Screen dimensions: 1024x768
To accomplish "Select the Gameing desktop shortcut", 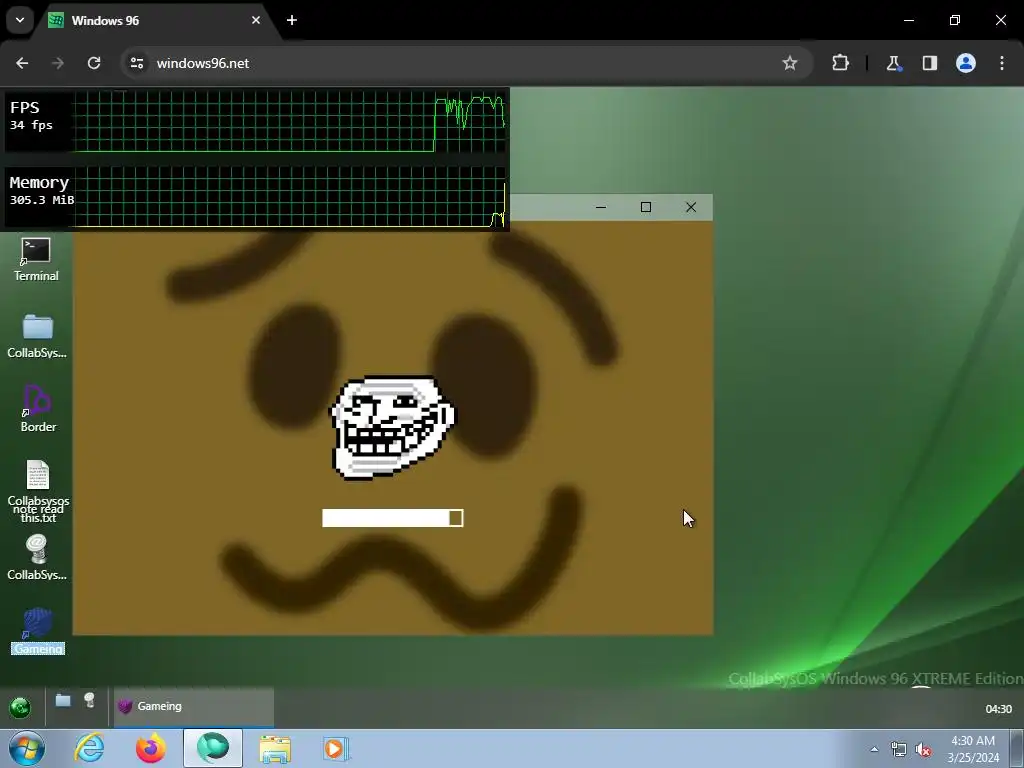I will (38, 632).
